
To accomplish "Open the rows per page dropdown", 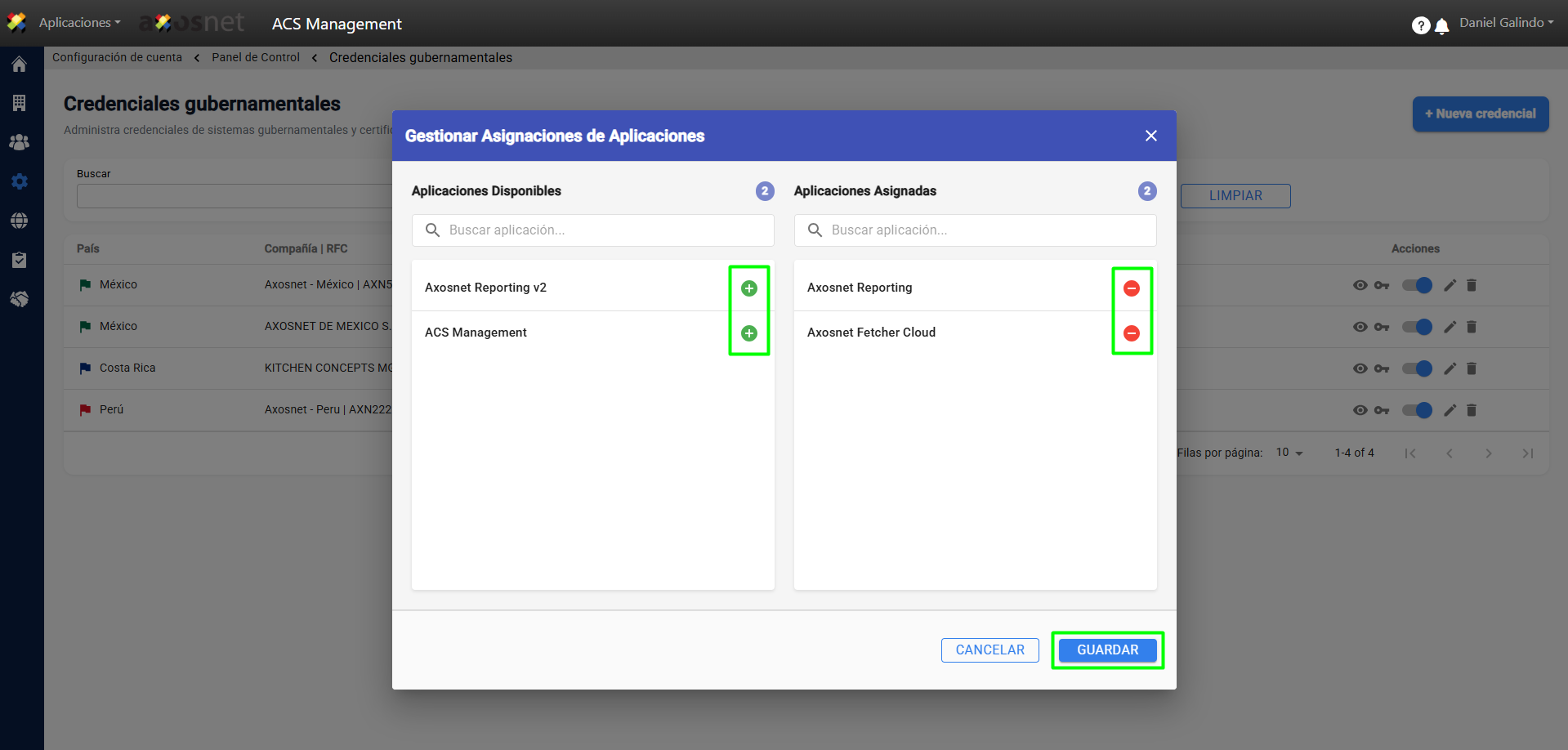I will coord(1289,453).
